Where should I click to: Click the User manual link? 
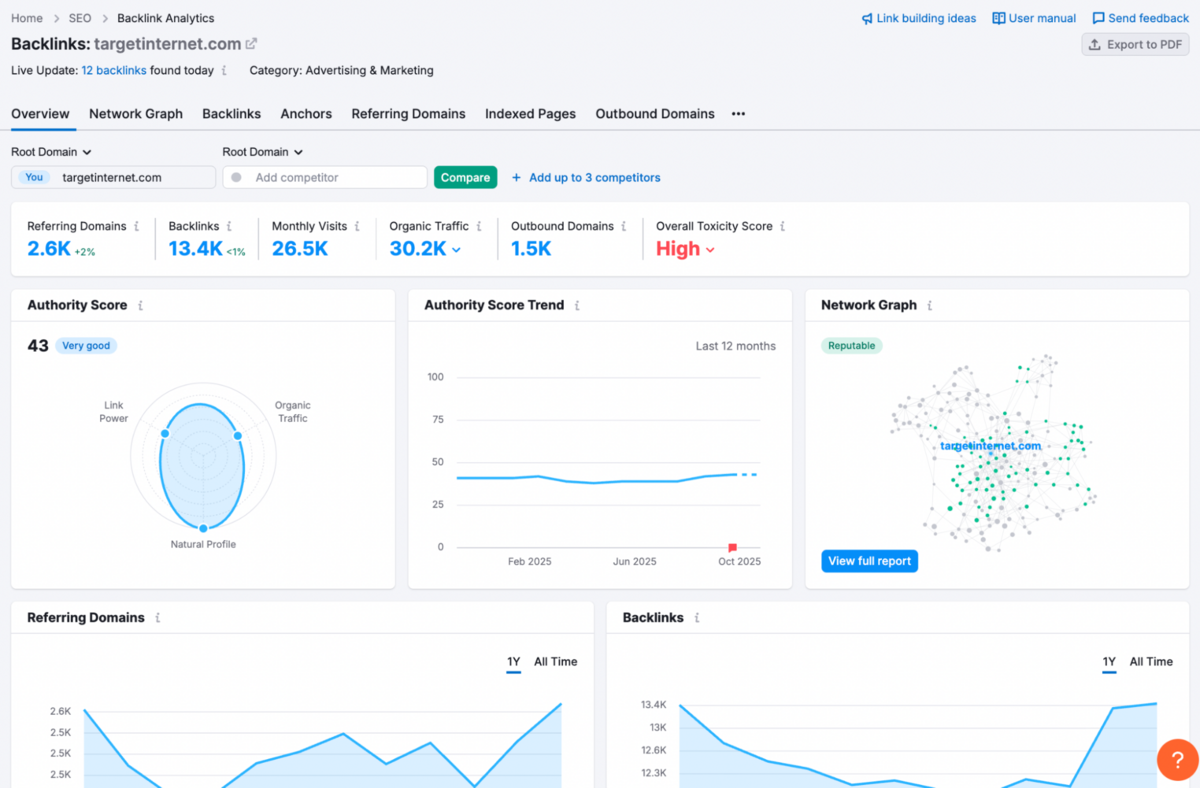[x=1042, y=18]
